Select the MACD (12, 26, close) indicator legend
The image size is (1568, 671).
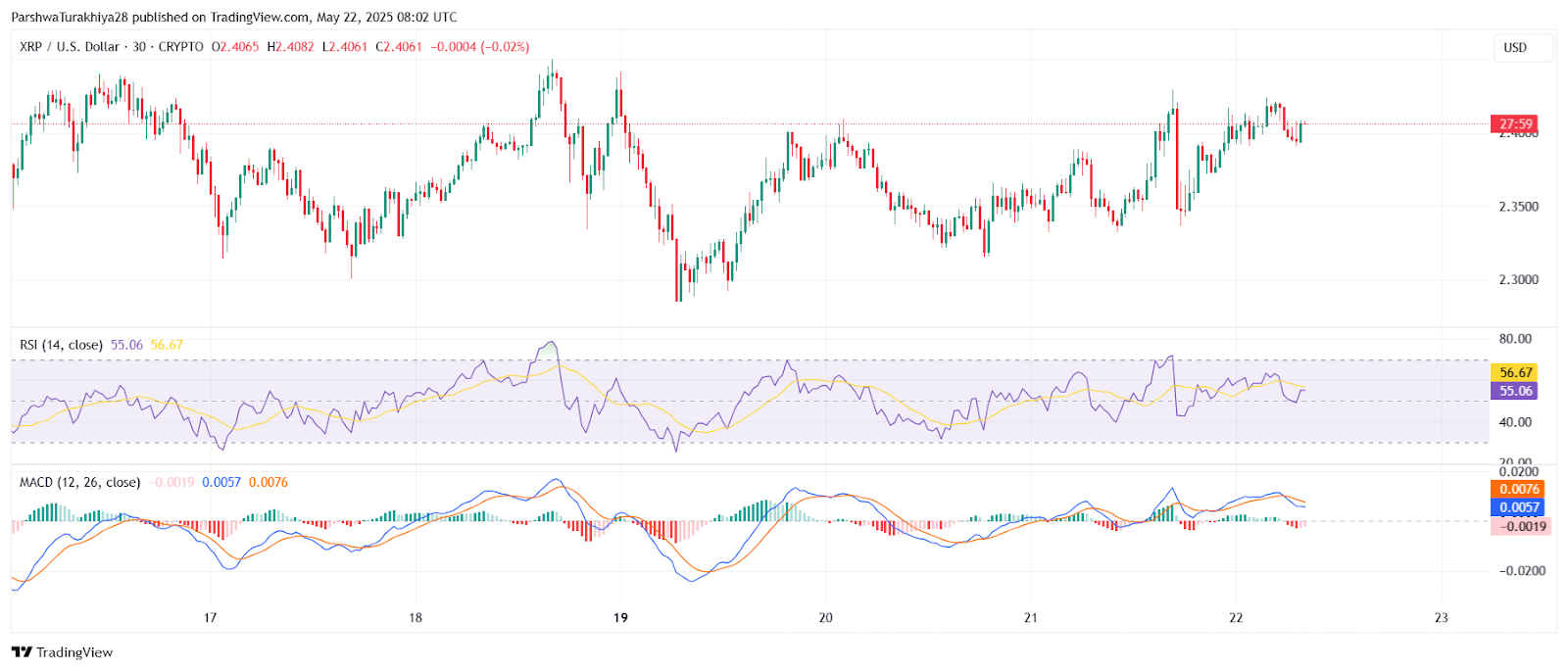click(79, 482)
